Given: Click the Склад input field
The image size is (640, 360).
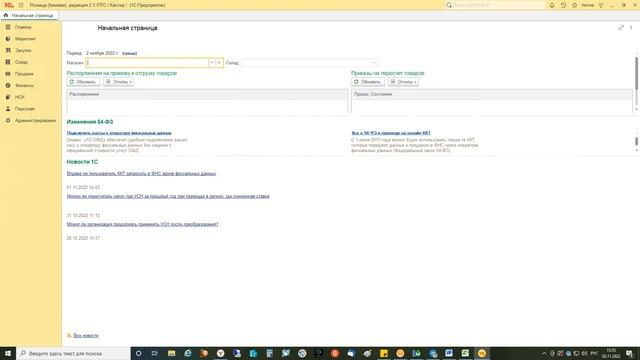Looking at the screenshot, I should (x=306, y=63).
